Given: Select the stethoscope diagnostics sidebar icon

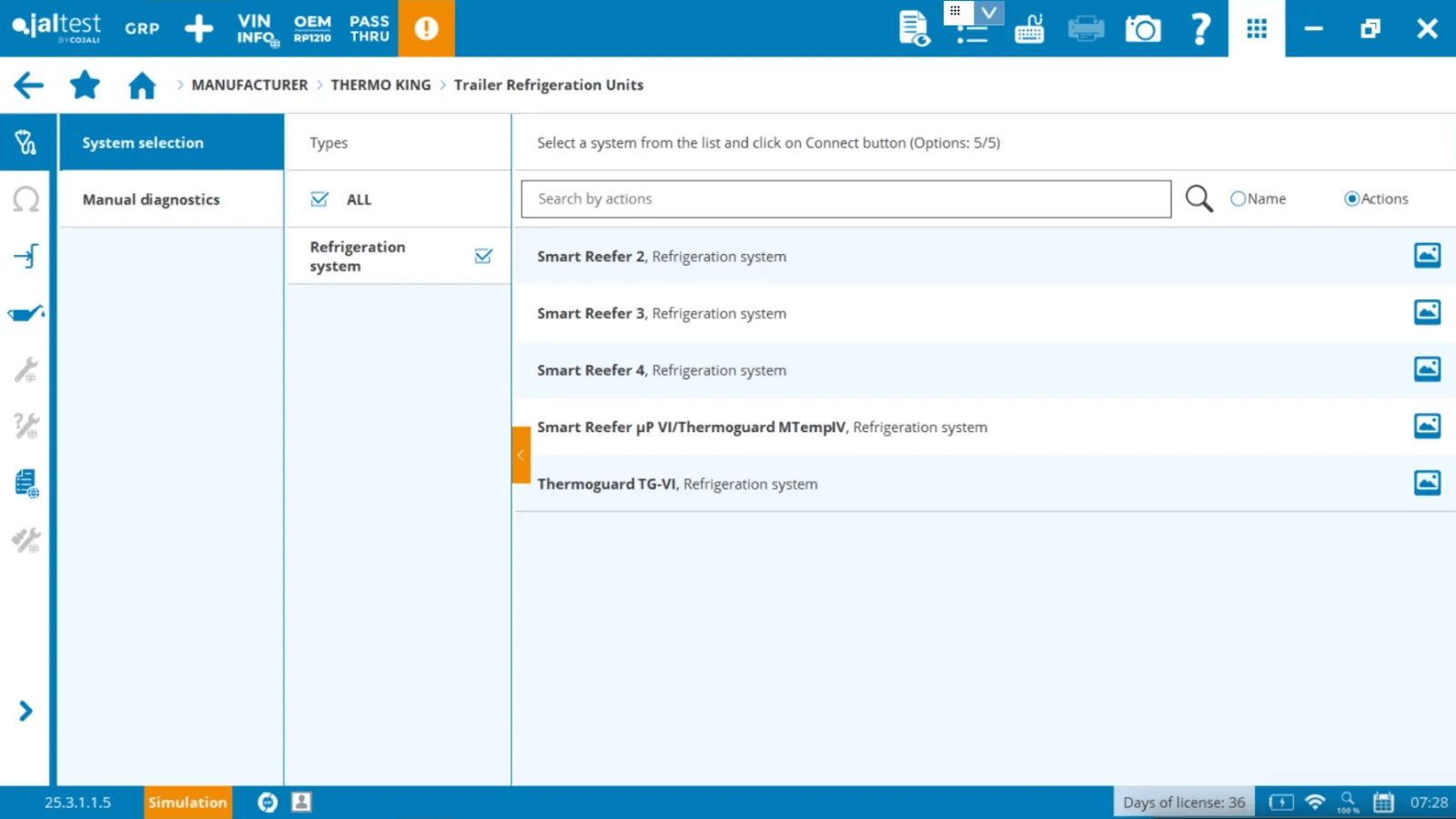Looking at the screenshot, I should point(25,142).
